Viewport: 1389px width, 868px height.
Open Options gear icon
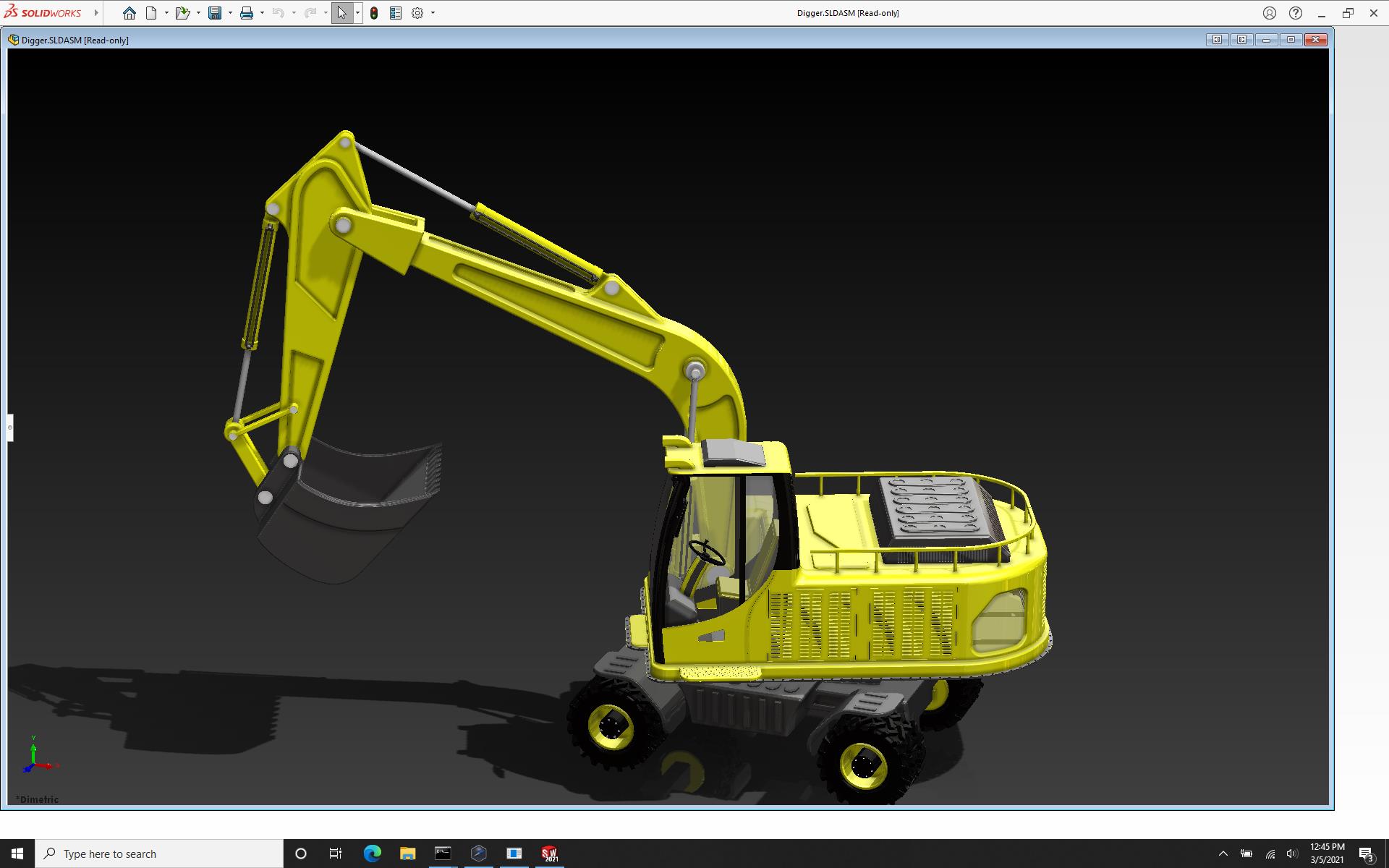[x=417, y=13]
